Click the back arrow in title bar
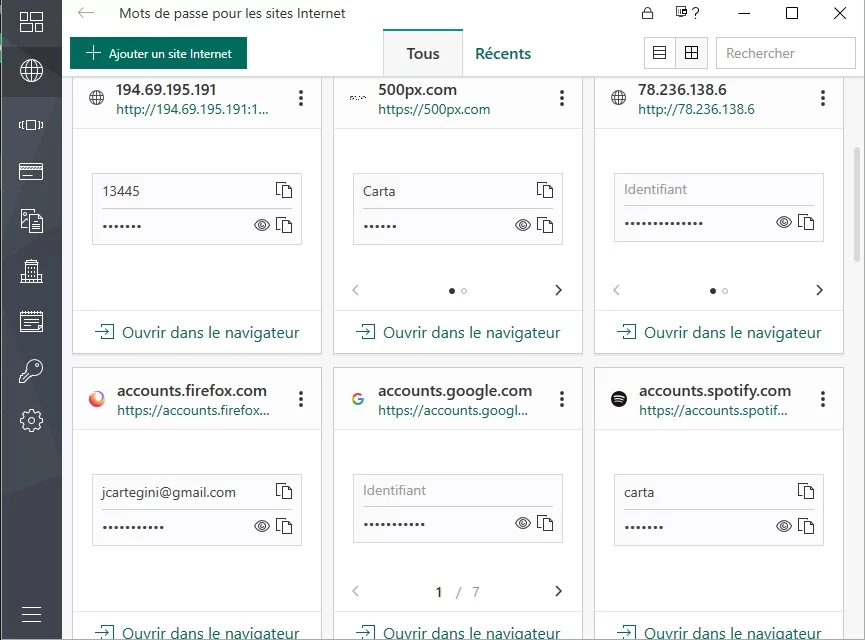This screenshot has height=640, width=865. pos(86,13)
